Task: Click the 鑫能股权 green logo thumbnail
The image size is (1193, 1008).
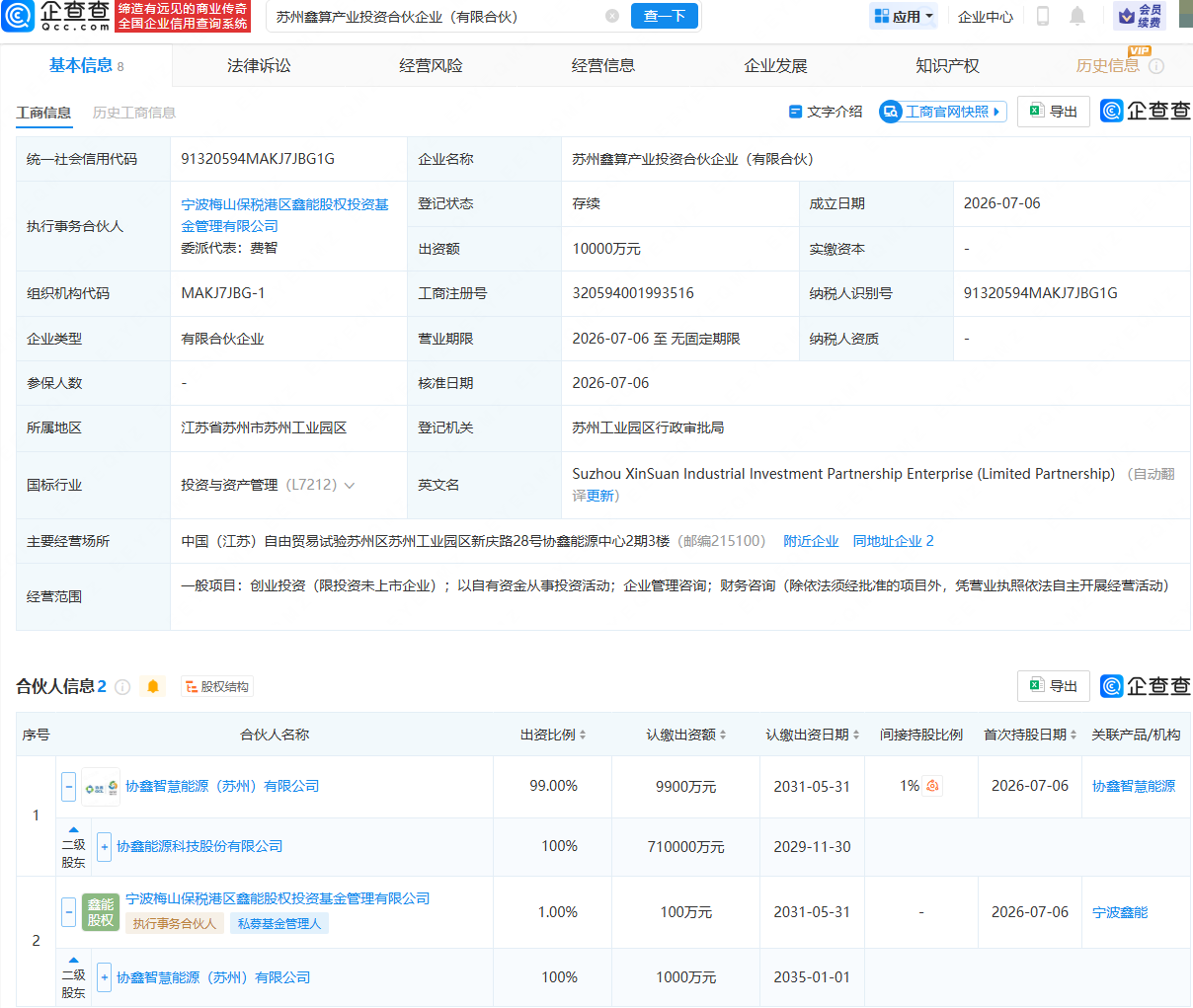Action: pyautogui.click(x=101, y=911)
